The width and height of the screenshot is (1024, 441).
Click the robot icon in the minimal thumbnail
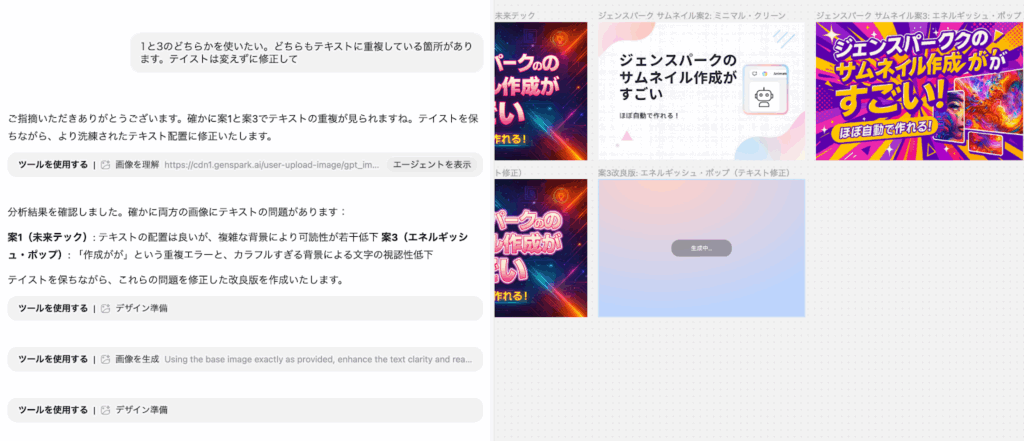click(x=766, y=98)
